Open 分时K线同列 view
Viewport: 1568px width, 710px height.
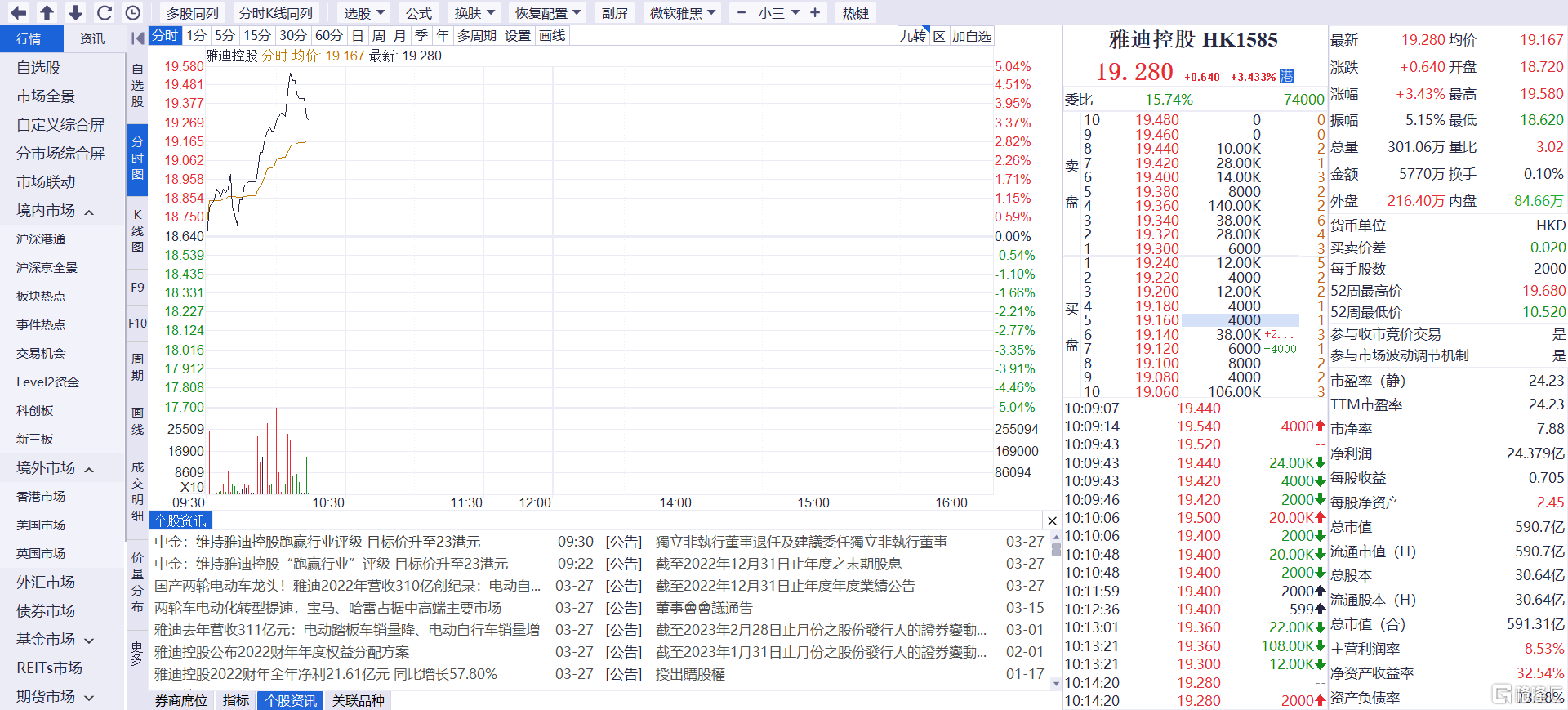pos(276,13)
